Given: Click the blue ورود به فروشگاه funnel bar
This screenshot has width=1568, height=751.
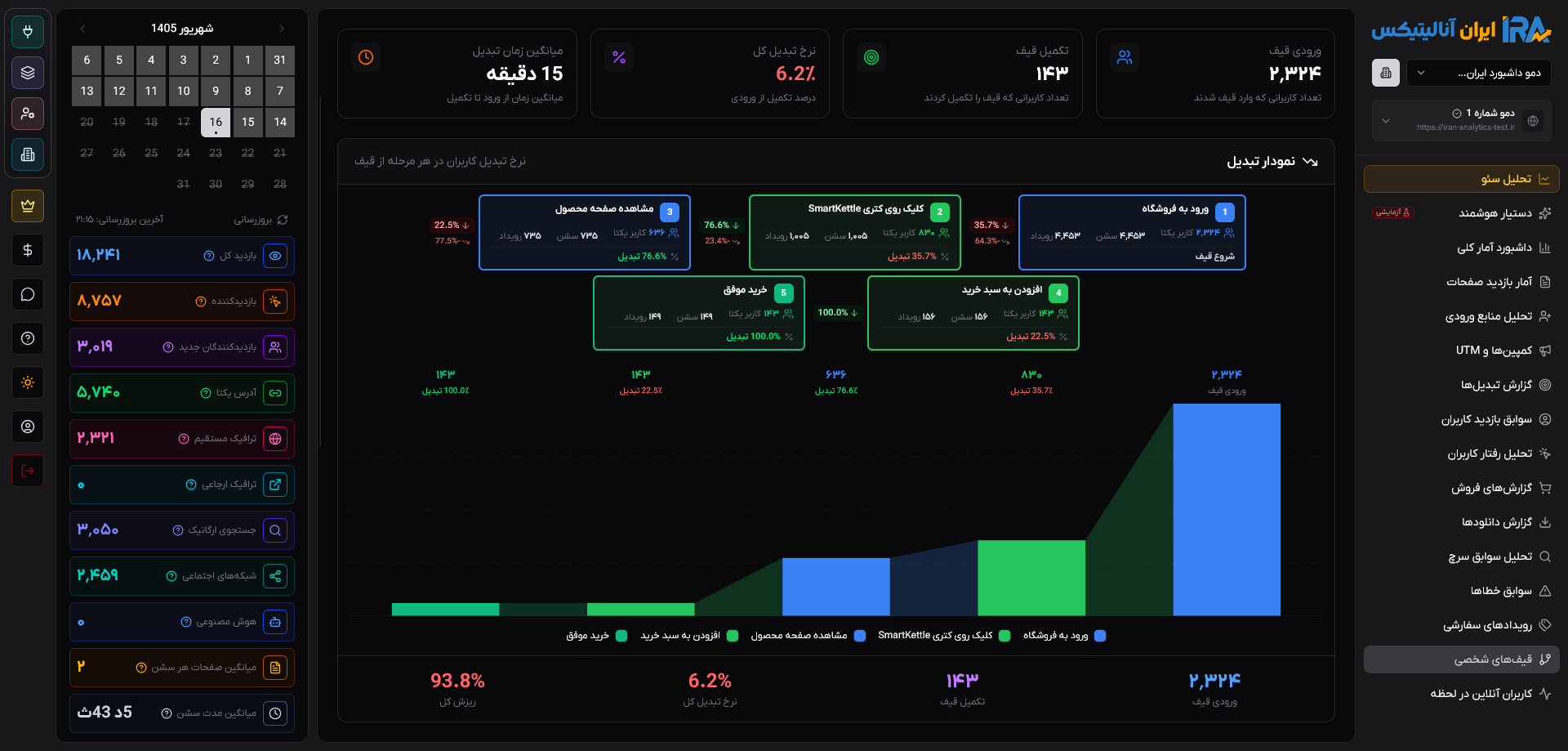Looking at the screenshot, I should [x=1227, y=510].
